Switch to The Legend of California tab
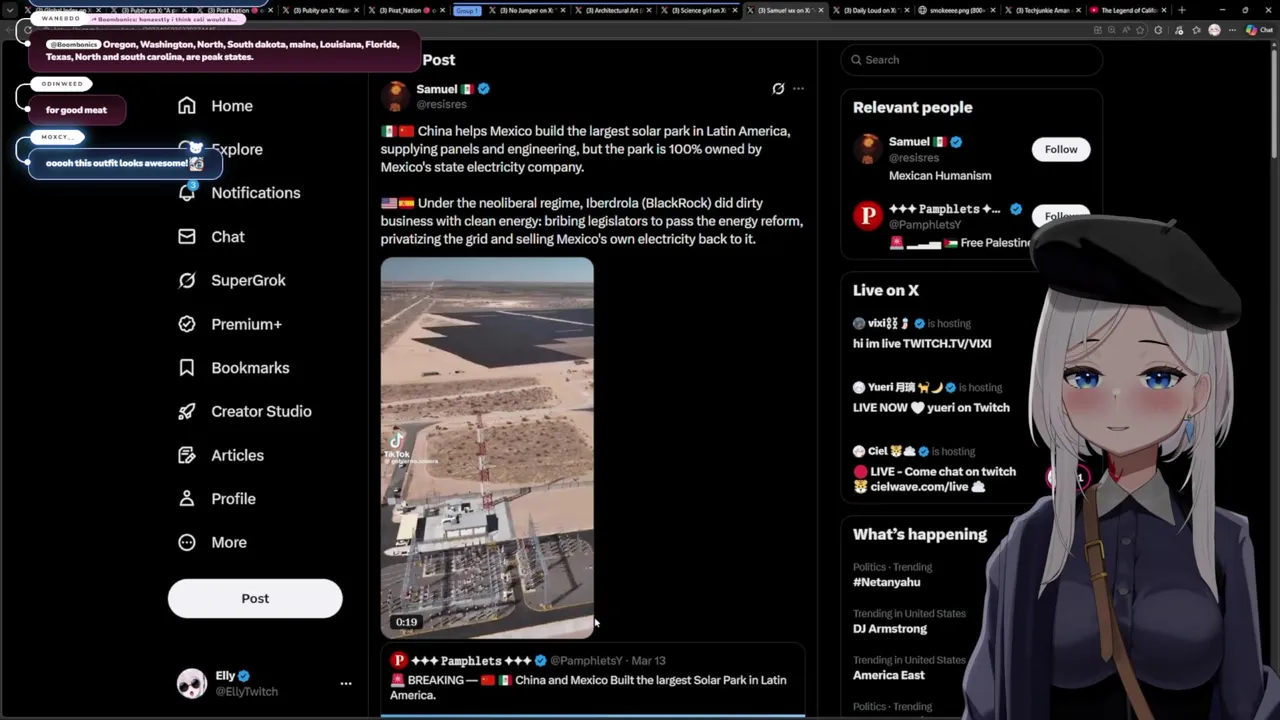1280x720 pixels. [x=1127, y=10]
